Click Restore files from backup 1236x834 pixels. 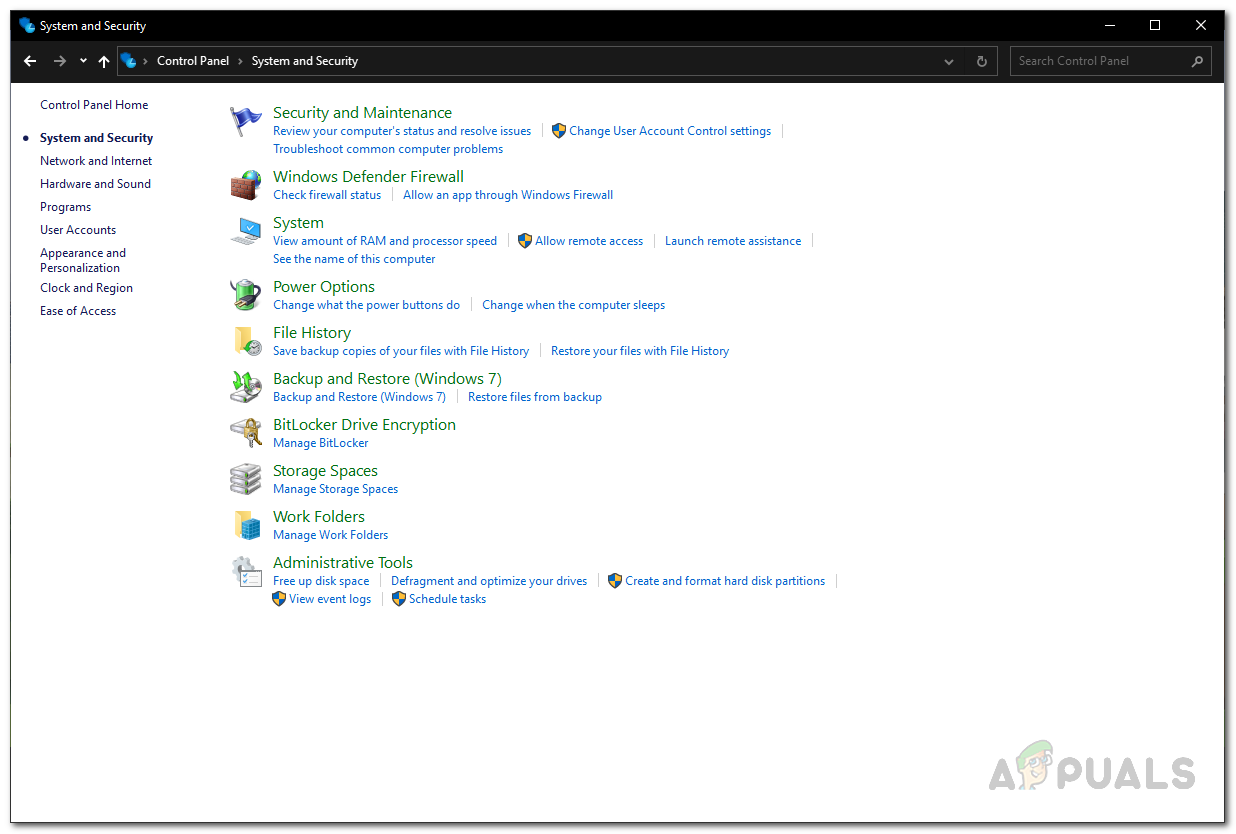(535, 397)
